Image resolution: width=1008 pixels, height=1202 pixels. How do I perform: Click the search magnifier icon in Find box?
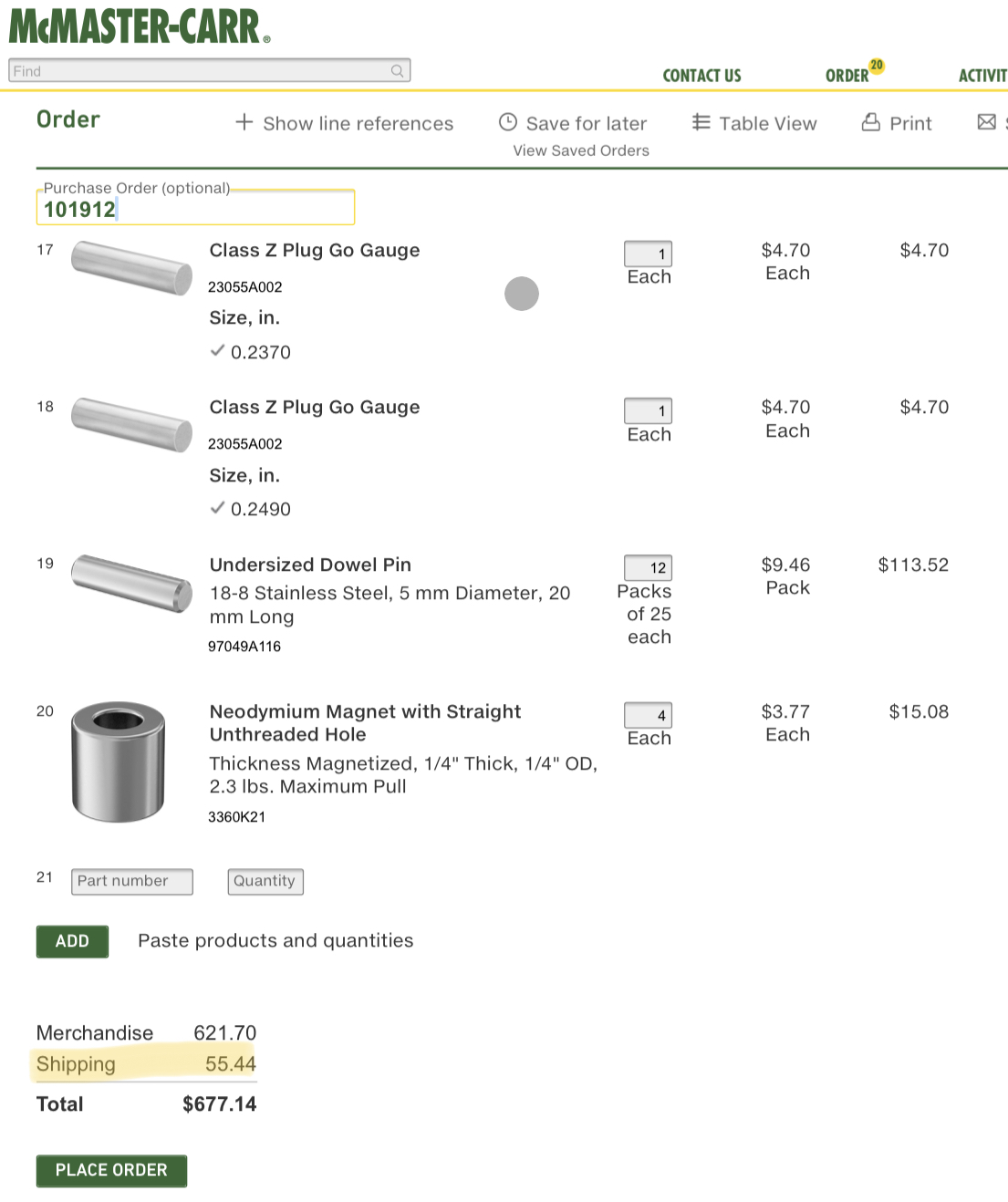(x=397, y=71)
